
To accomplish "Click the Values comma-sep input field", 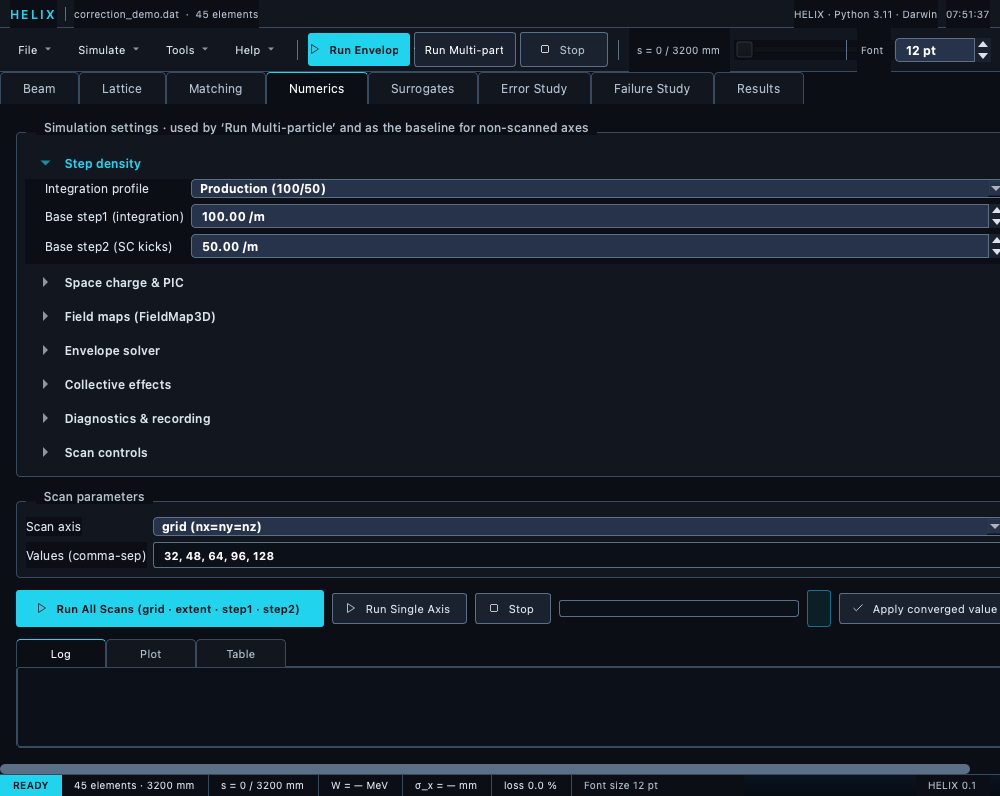I will tap(577, 556).
